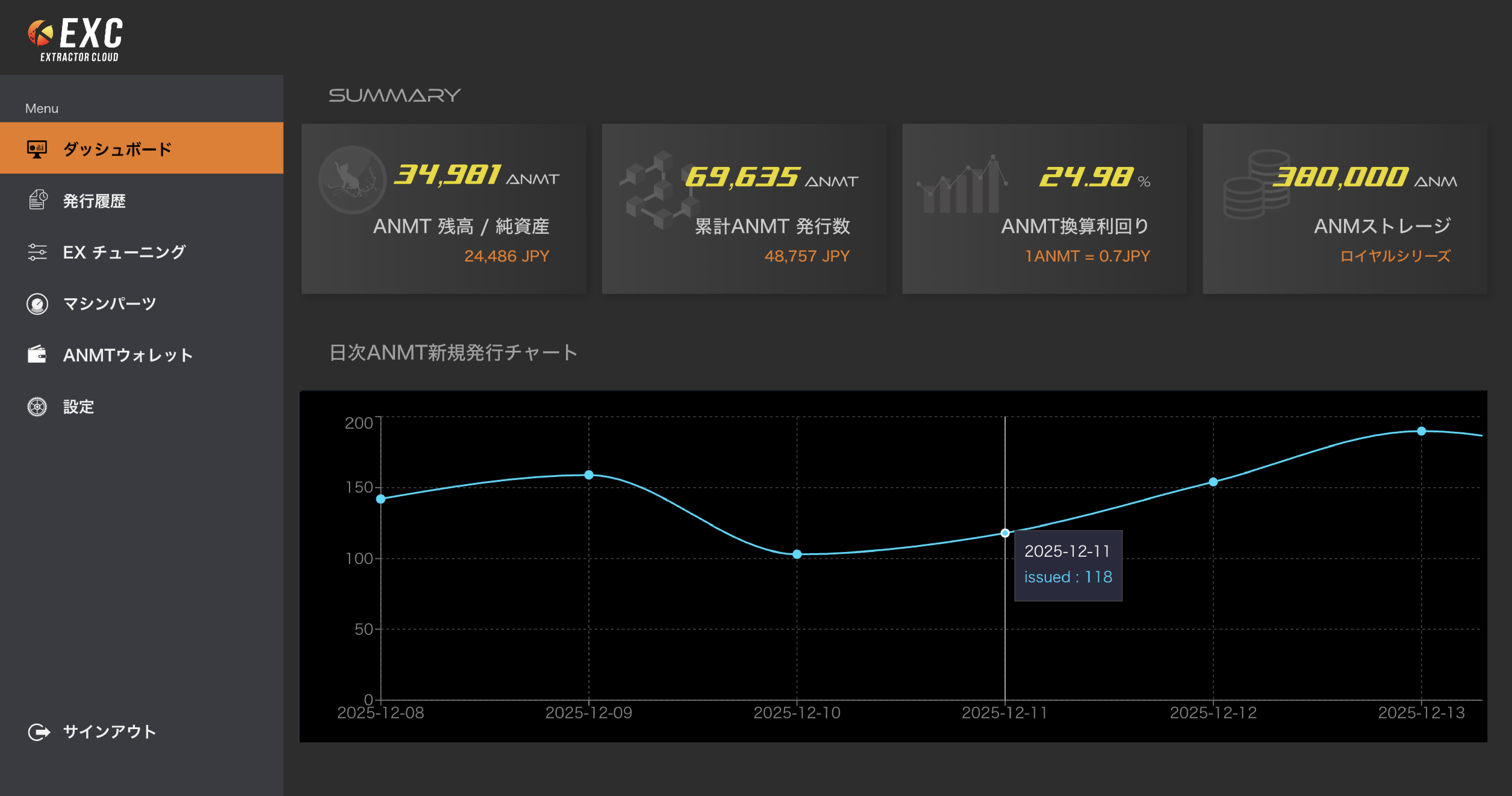Click the dashboard monitor icon
The image size is (1512, 796).
click(x=37, y=149)
